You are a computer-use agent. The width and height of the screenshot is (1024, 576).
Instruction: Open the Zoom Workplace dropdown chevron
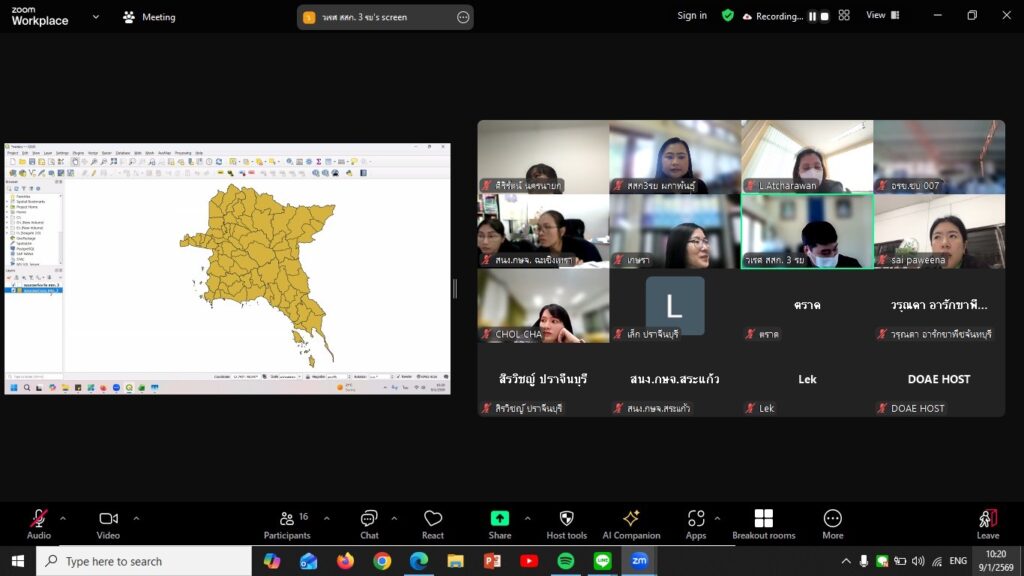(x=96, y=17)
